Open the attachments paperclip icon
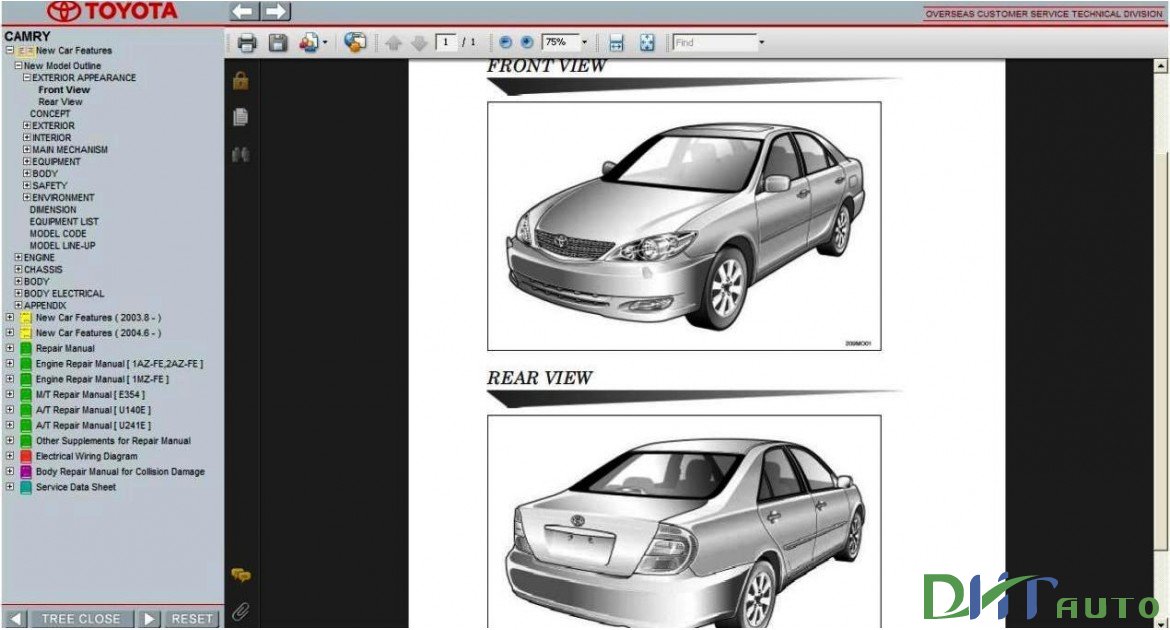Image resolution: width=1170 pixels, height=630 pixels. tap(240, 611)
